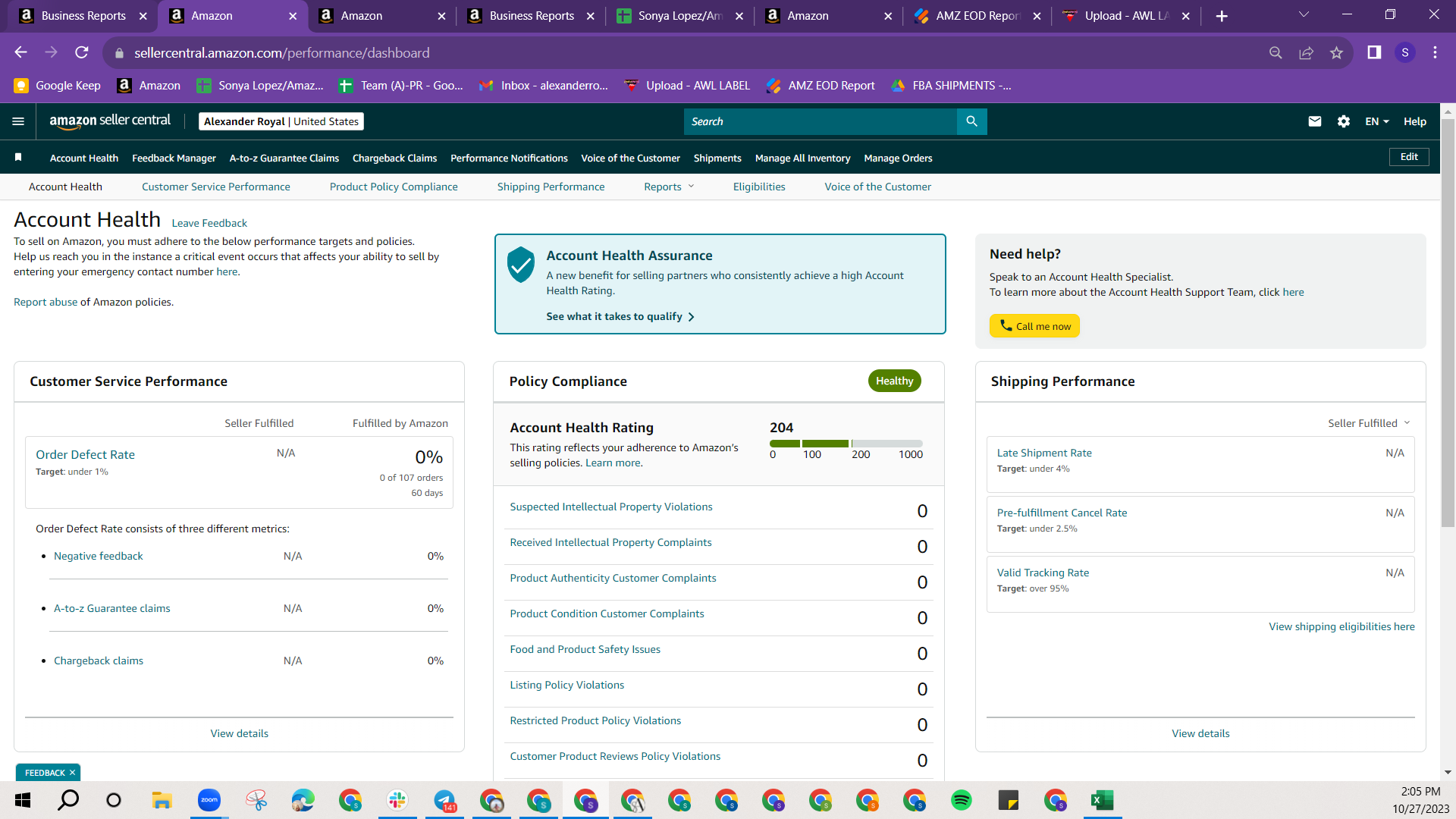Image resolution: width=1456 pixels, height=819 pixels.
Task: Click See what it takes to qualify
Action: pos(620,316)
